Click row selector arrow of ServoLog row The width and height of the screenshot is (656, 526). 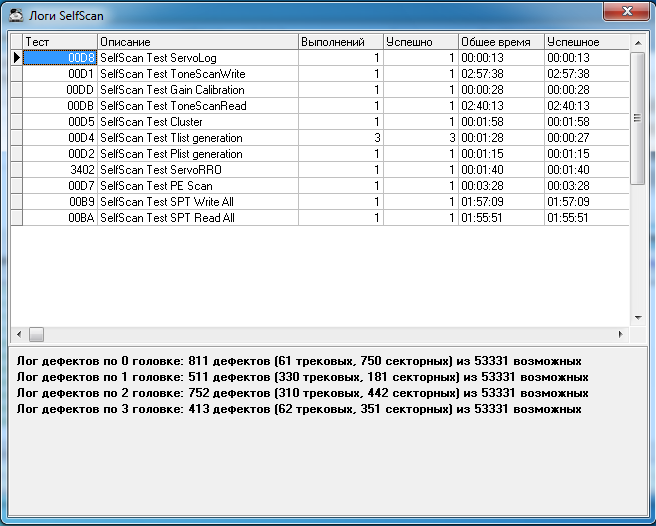click(x=16, y=58)
